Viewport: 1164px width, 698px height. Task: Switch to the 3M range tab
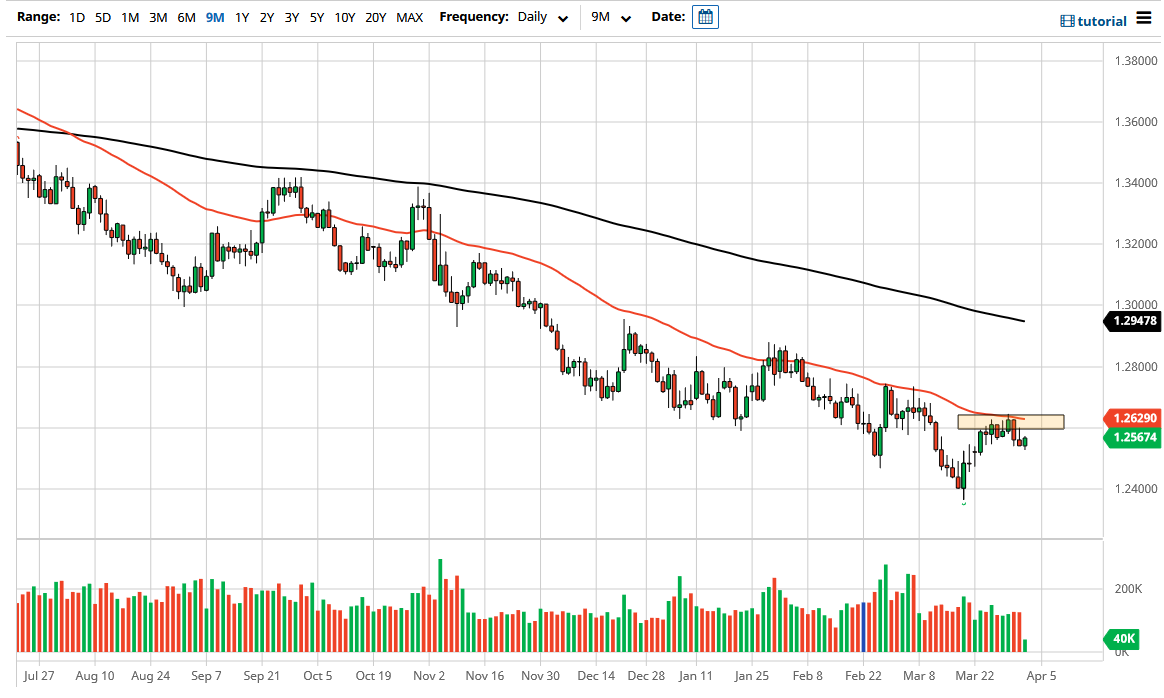(157, 17)
